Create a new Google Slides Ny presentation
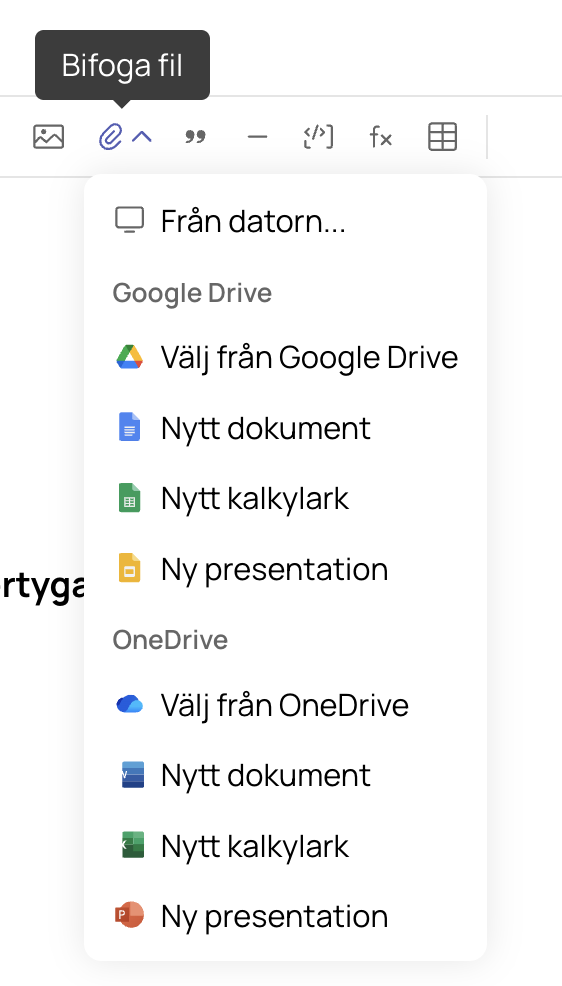 (x=285, y=569)
